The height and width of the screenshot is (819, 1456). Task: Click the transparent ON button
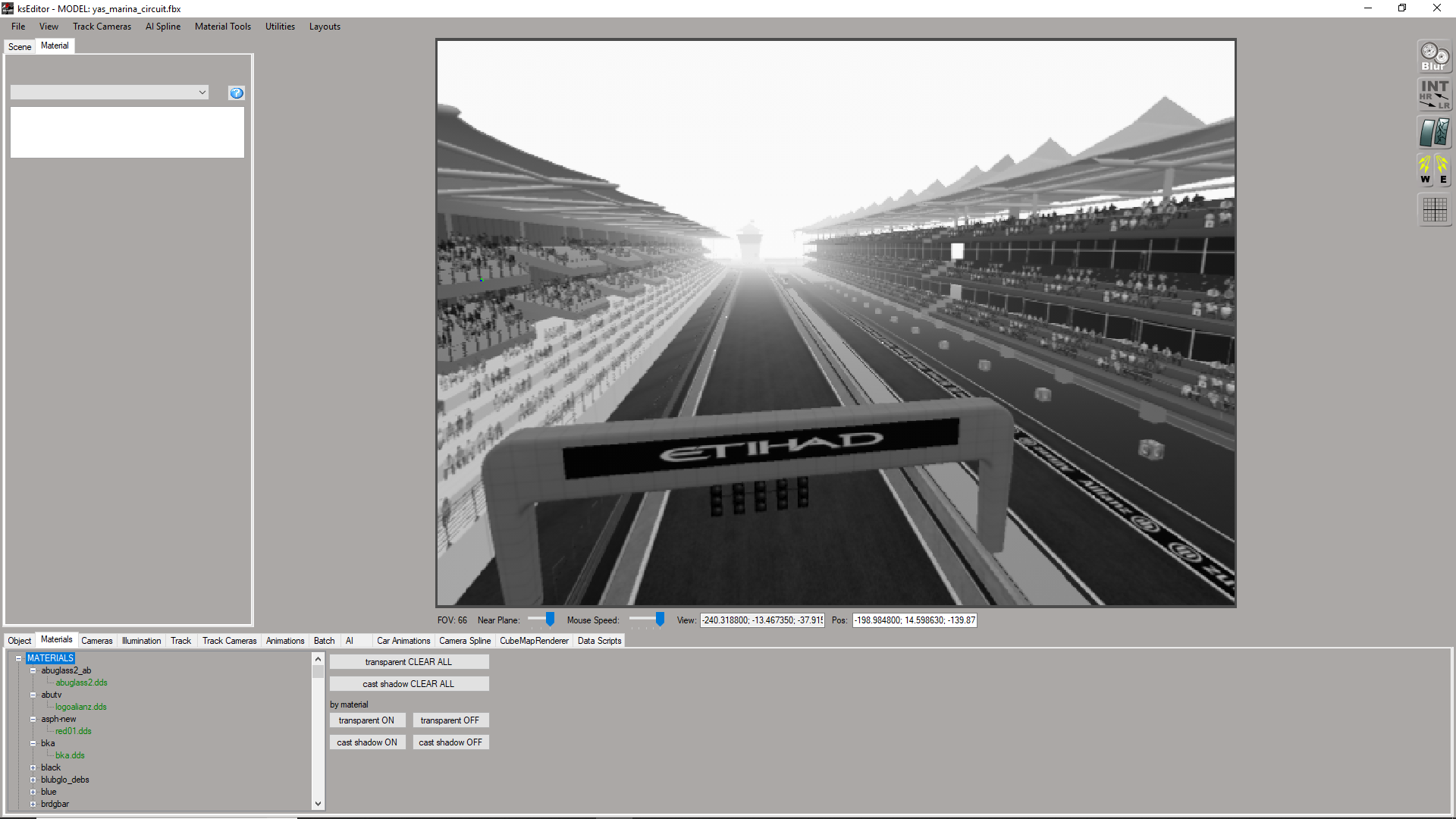tap(367, 720)
